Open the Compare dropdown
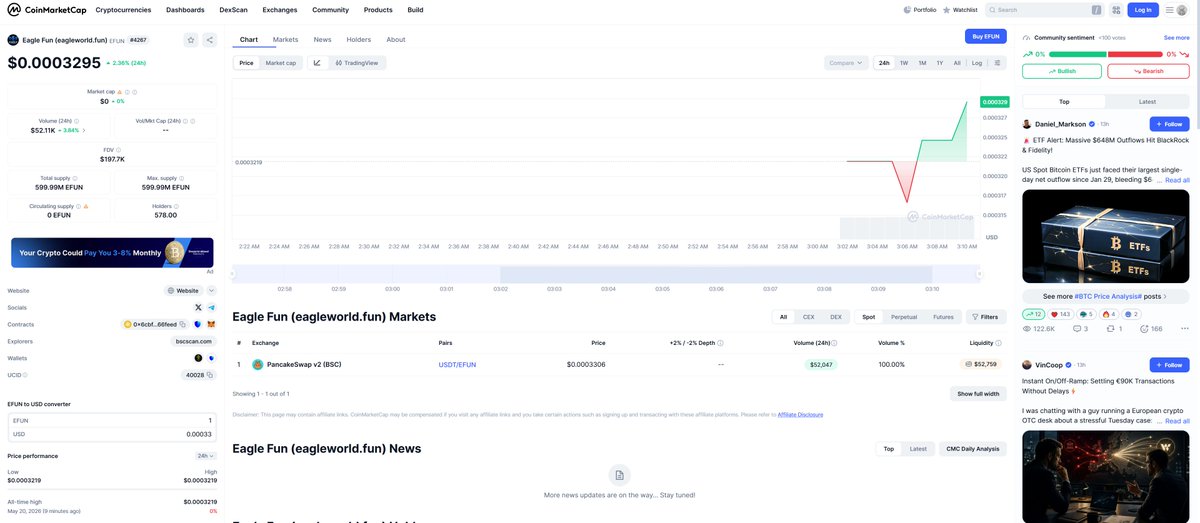Screen dimensions: 1200x523 point(846,62)
